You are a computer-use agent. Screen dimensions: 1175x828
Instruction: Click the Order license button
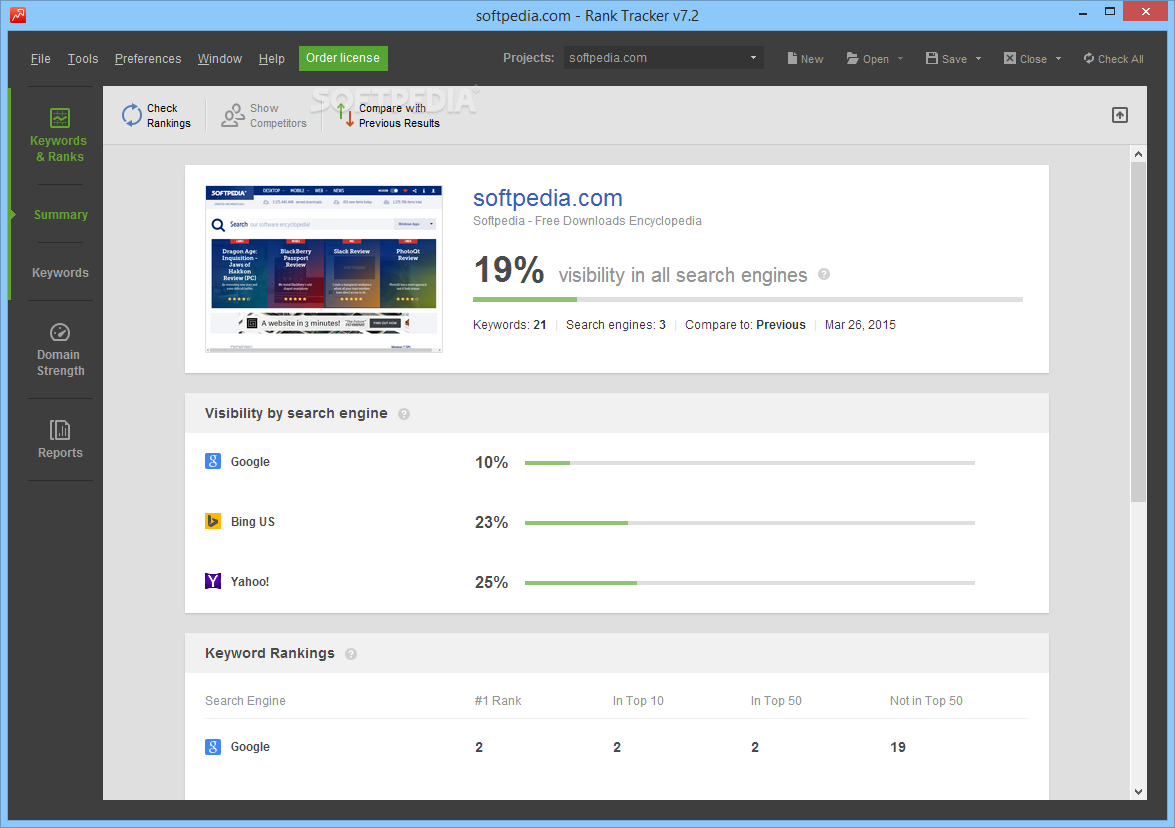pyautogui.click(x=343, y=58)
